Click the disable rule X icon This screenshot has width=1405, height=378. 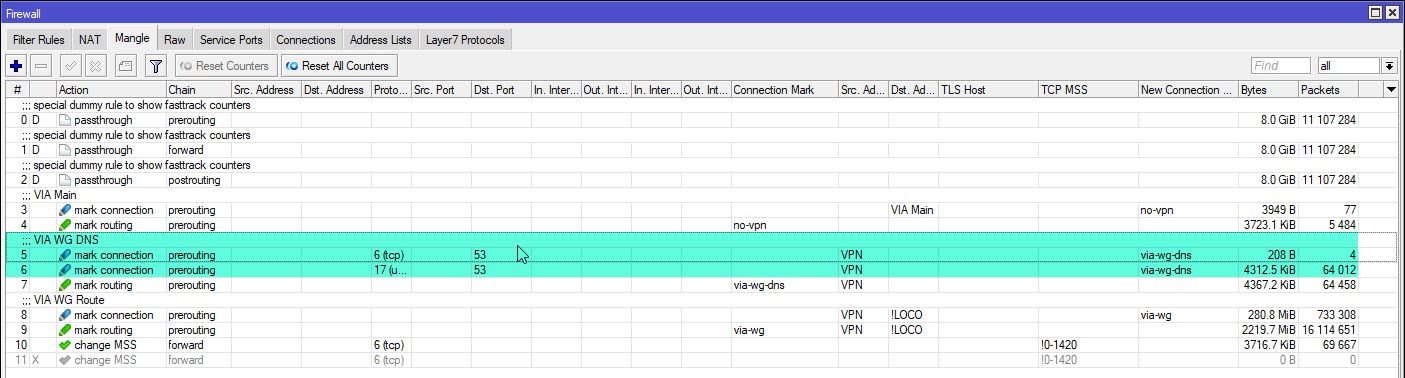click(95, 66)
